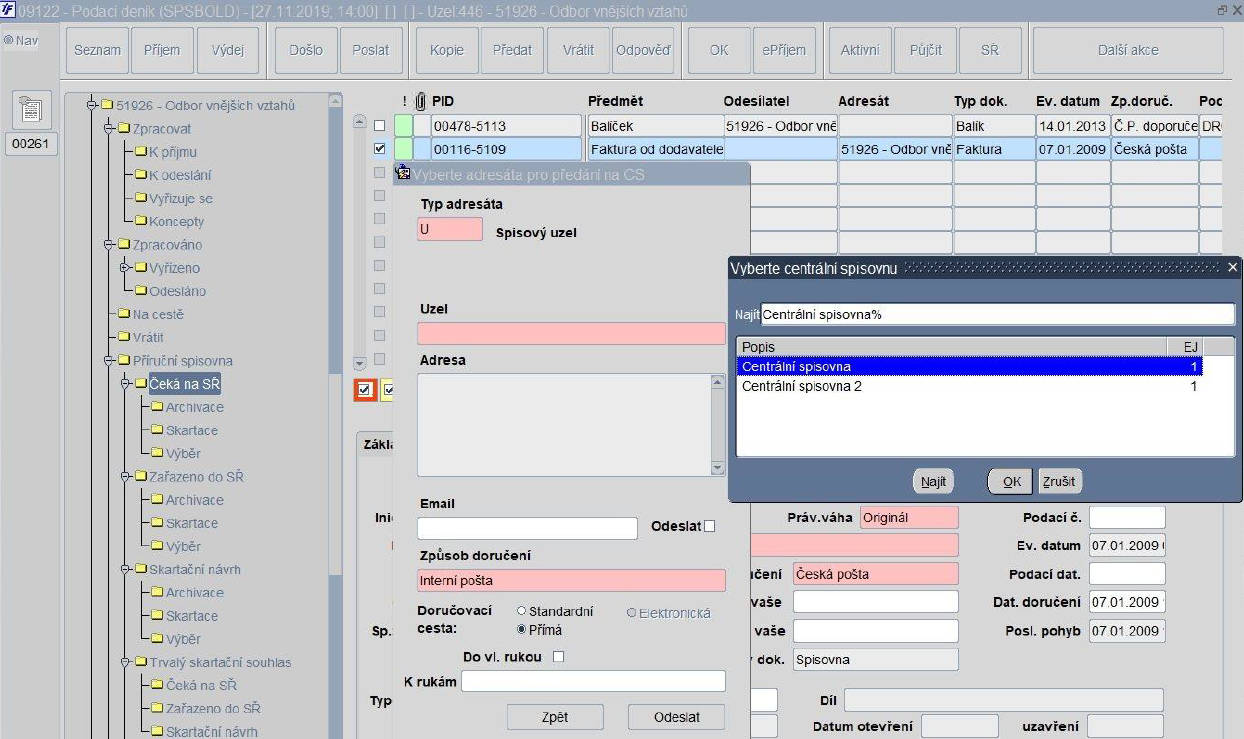Select the Přímá delivery route radio
Image resolution: width=1244 pixels, height=739 pixels.
[522, 630]
